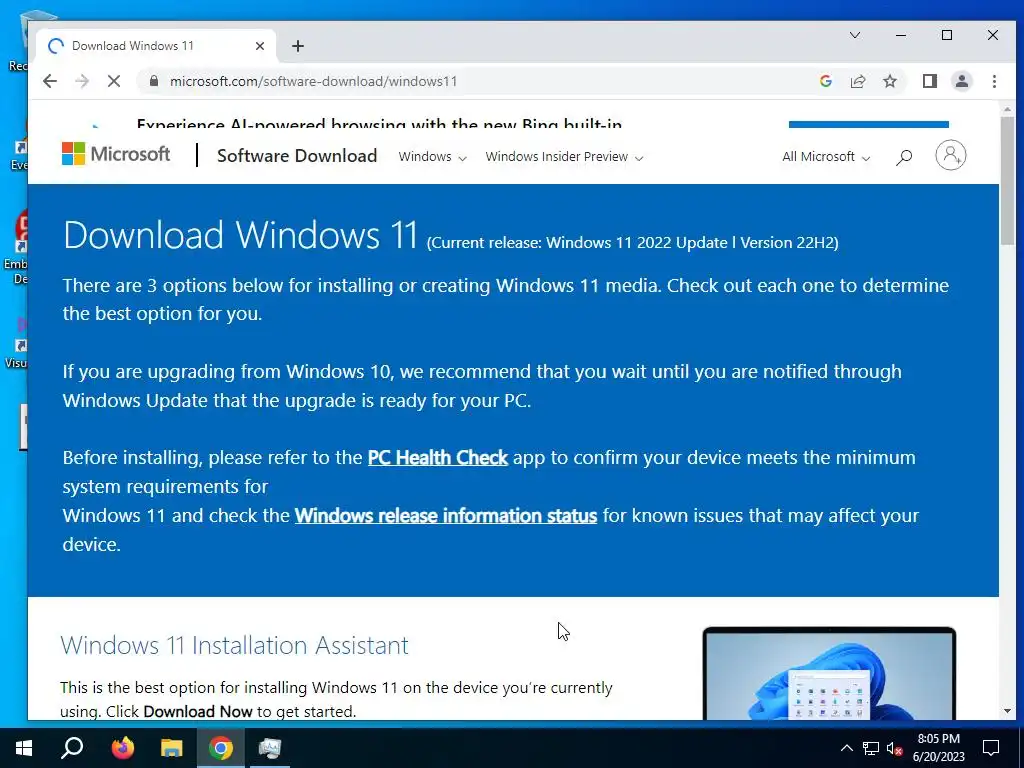The width and height of the screenshot is (1024, 768).
Task: Sign in with the account icon
Action: click(x=951, y=155)
